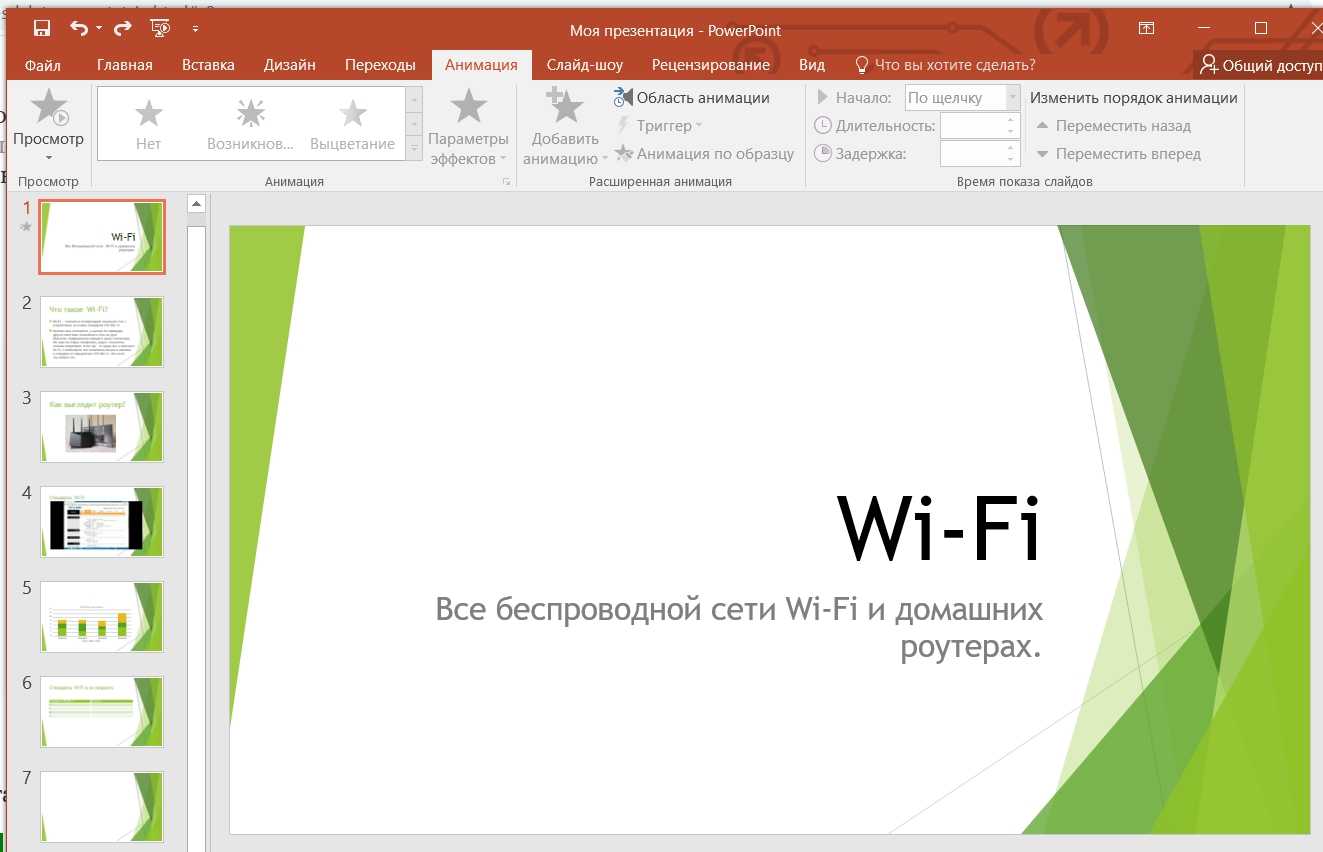Click the Длительность input field

point(972,126)
